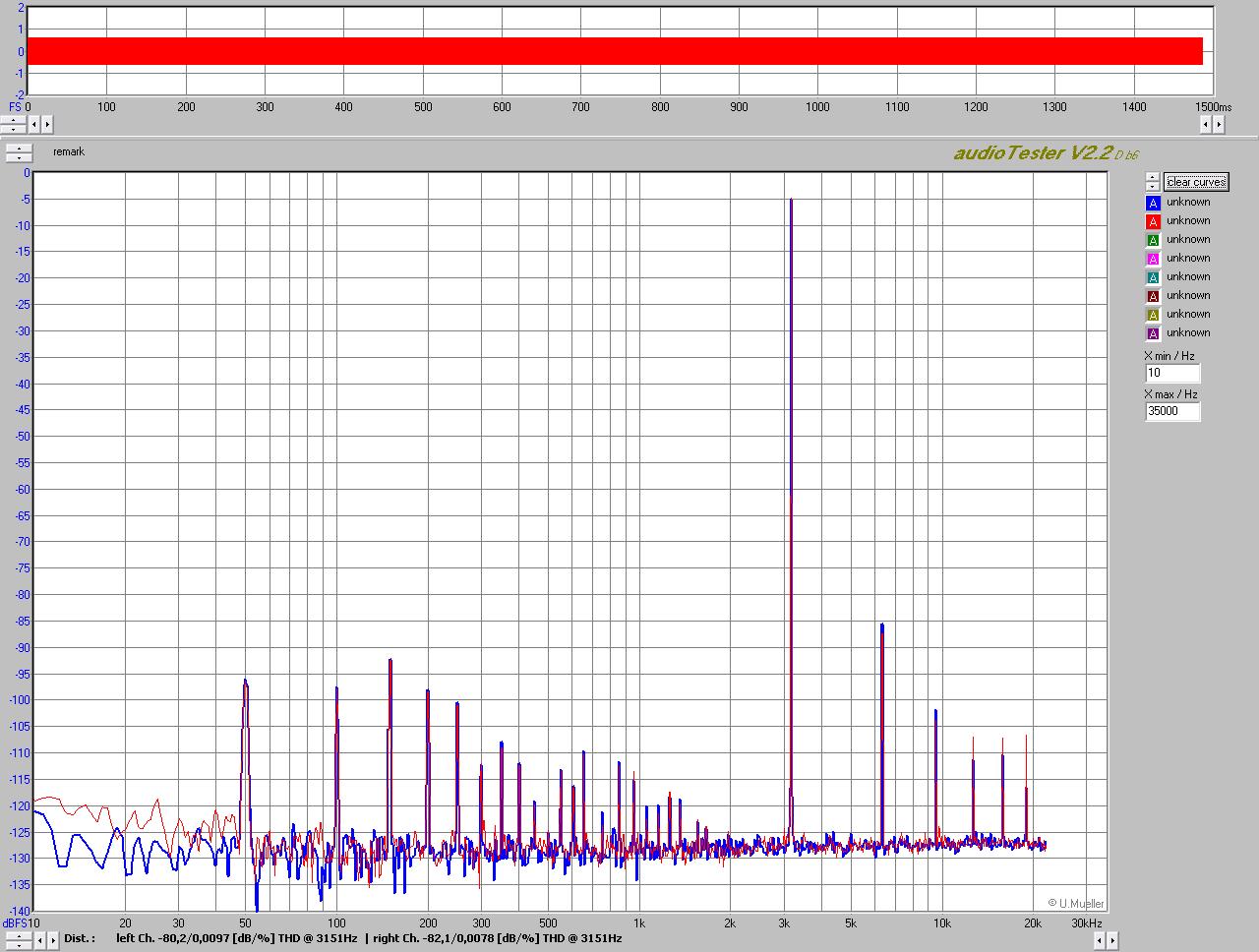Click left arrow under the FS time axis
The image size is (1259, 952).
point(33,124)
